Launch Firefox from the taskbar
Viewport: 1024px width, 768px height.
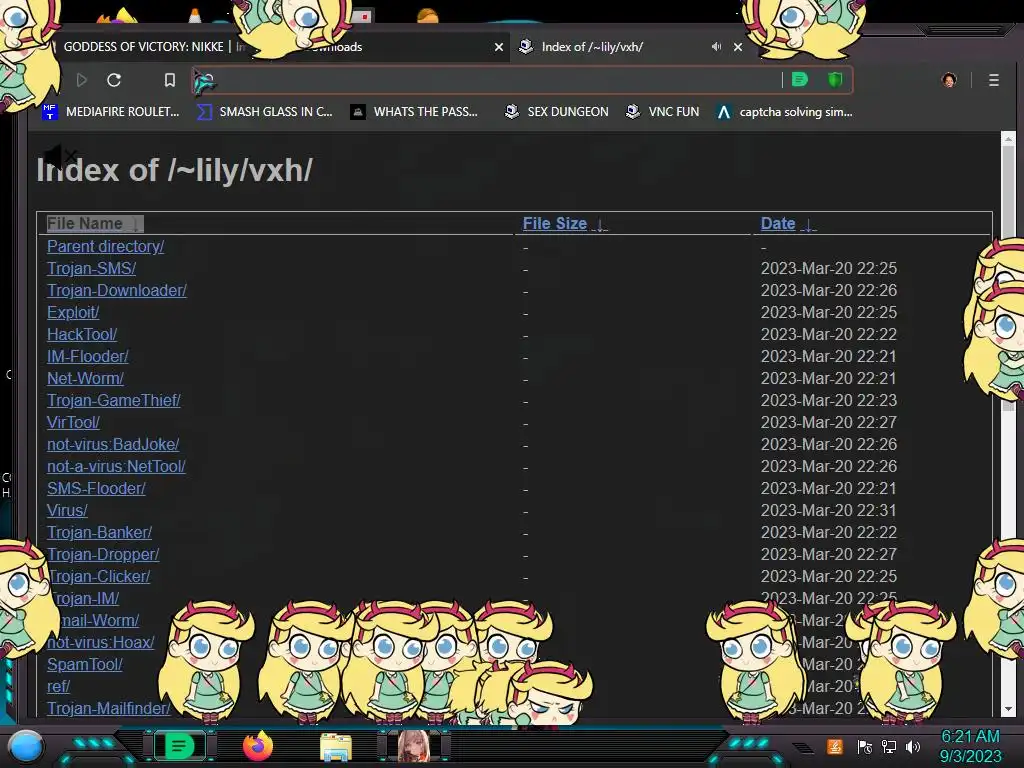tap(257, 746)
